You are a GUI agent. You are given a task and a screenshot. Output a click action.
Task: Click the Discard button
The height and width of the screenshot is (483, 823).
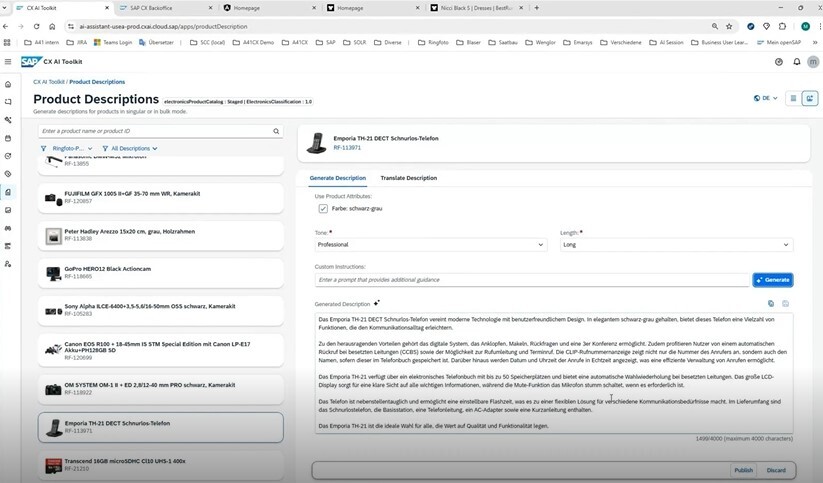(x=776, y=470)
